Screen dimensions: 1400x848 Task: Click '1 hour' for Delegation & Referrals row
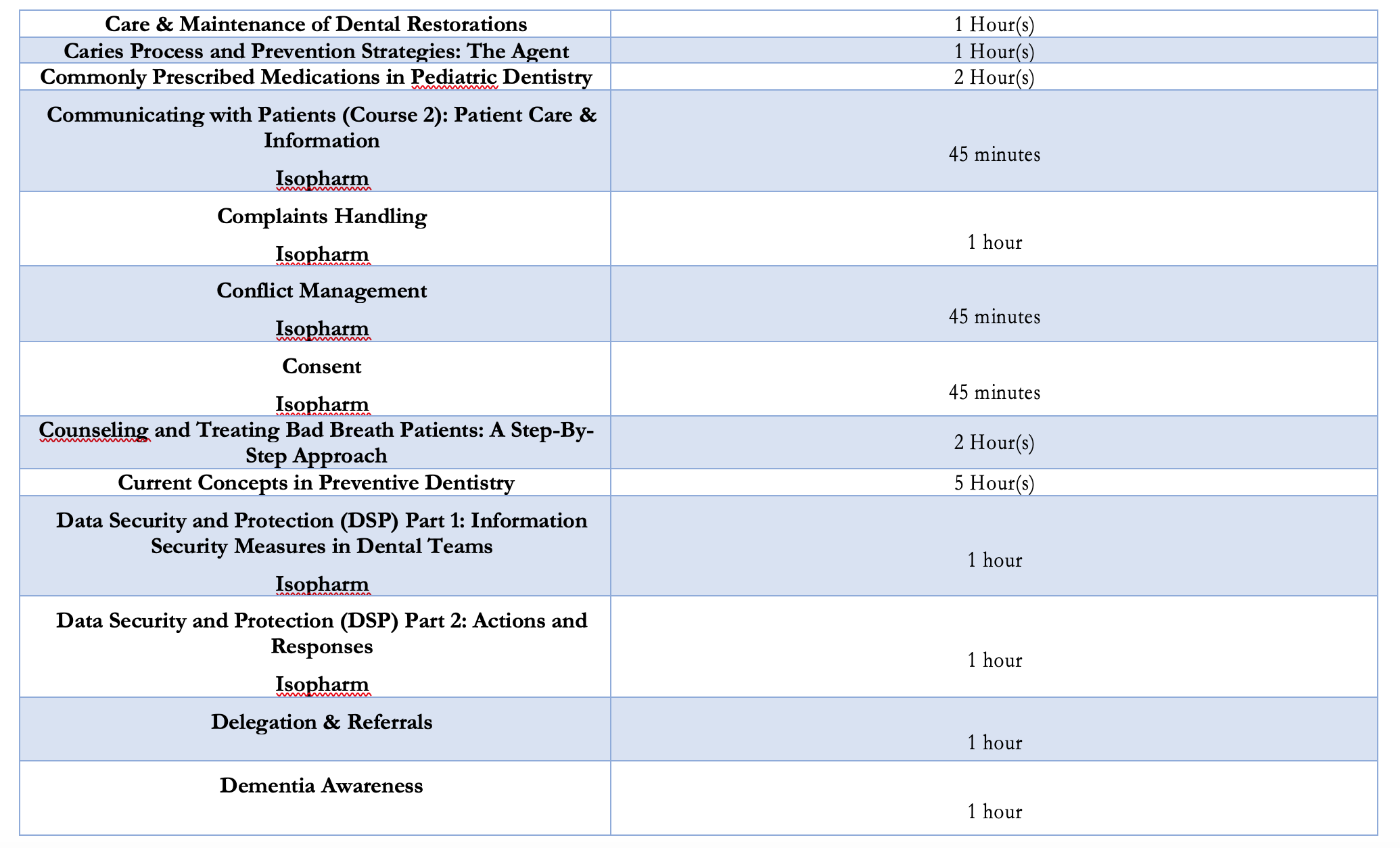[x=994, y=743]
